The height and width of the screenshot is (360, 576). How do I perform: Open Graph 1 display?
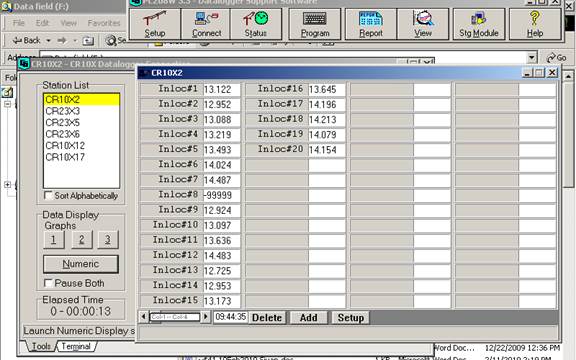(54, 240)
